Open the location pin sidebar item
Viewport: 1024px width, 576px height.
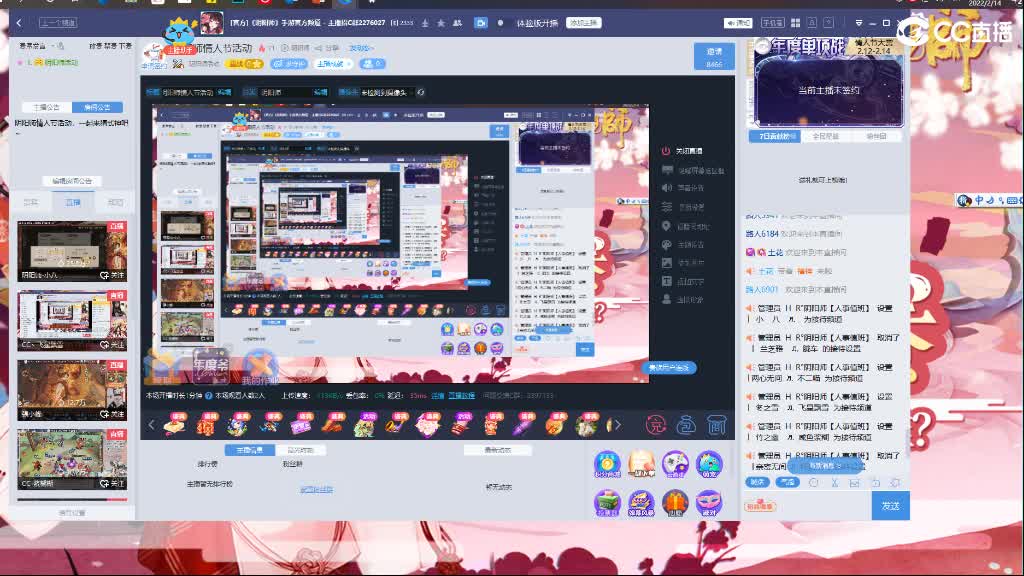click(x=667, y=226)
